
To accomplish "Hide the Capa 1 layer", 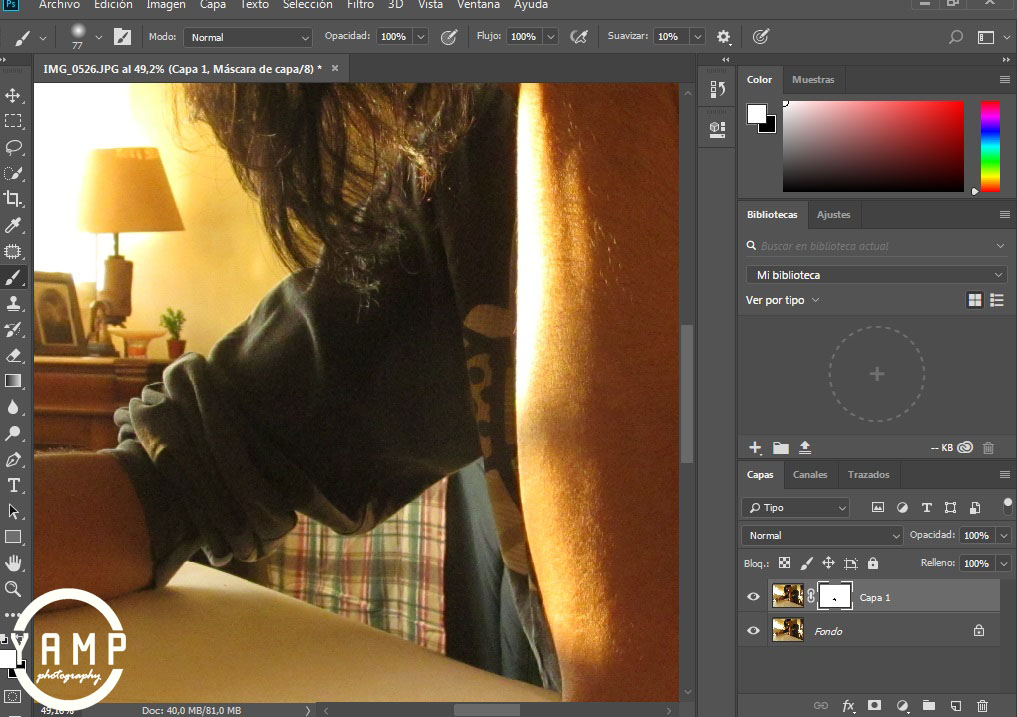I will tap(753, 596).
